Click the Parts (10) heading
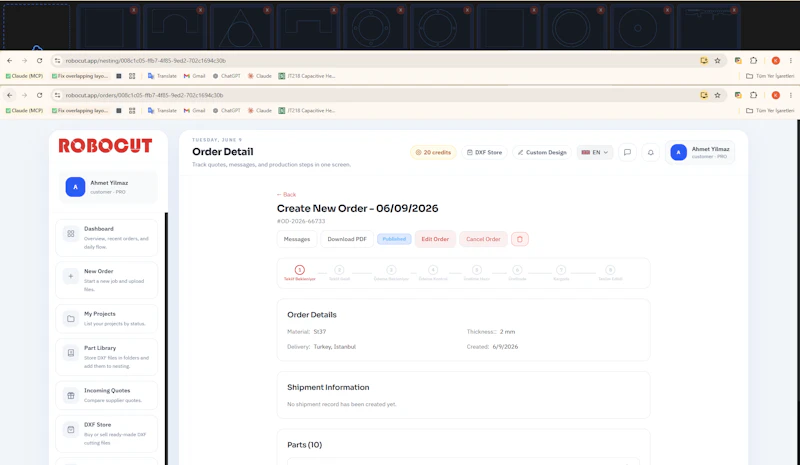The height and width of the screenshot is (465, 800). coord(305,445)
